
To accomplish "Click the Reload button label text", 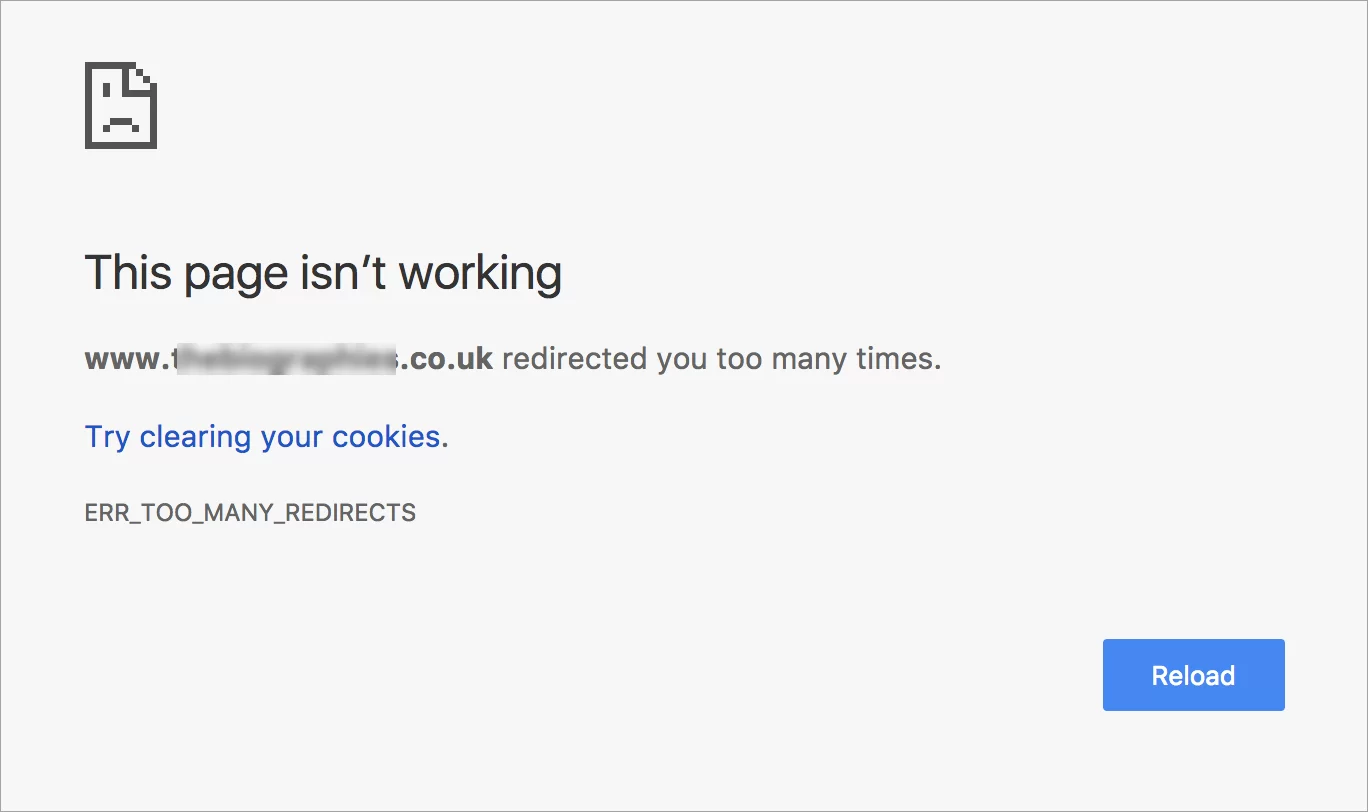I will click(x=1192, y=675).
